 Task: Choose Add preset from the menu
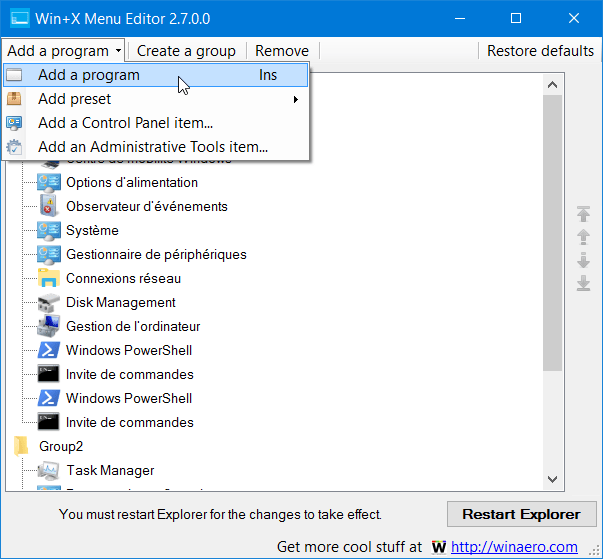(x=156, y=99)
